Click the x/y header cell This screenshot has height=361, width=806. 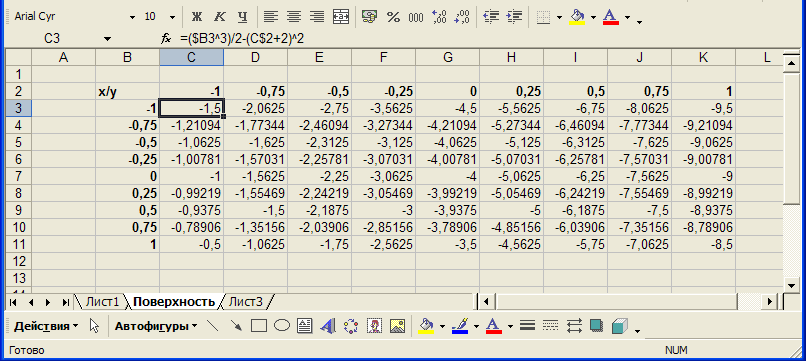click(x=127, y=92)
